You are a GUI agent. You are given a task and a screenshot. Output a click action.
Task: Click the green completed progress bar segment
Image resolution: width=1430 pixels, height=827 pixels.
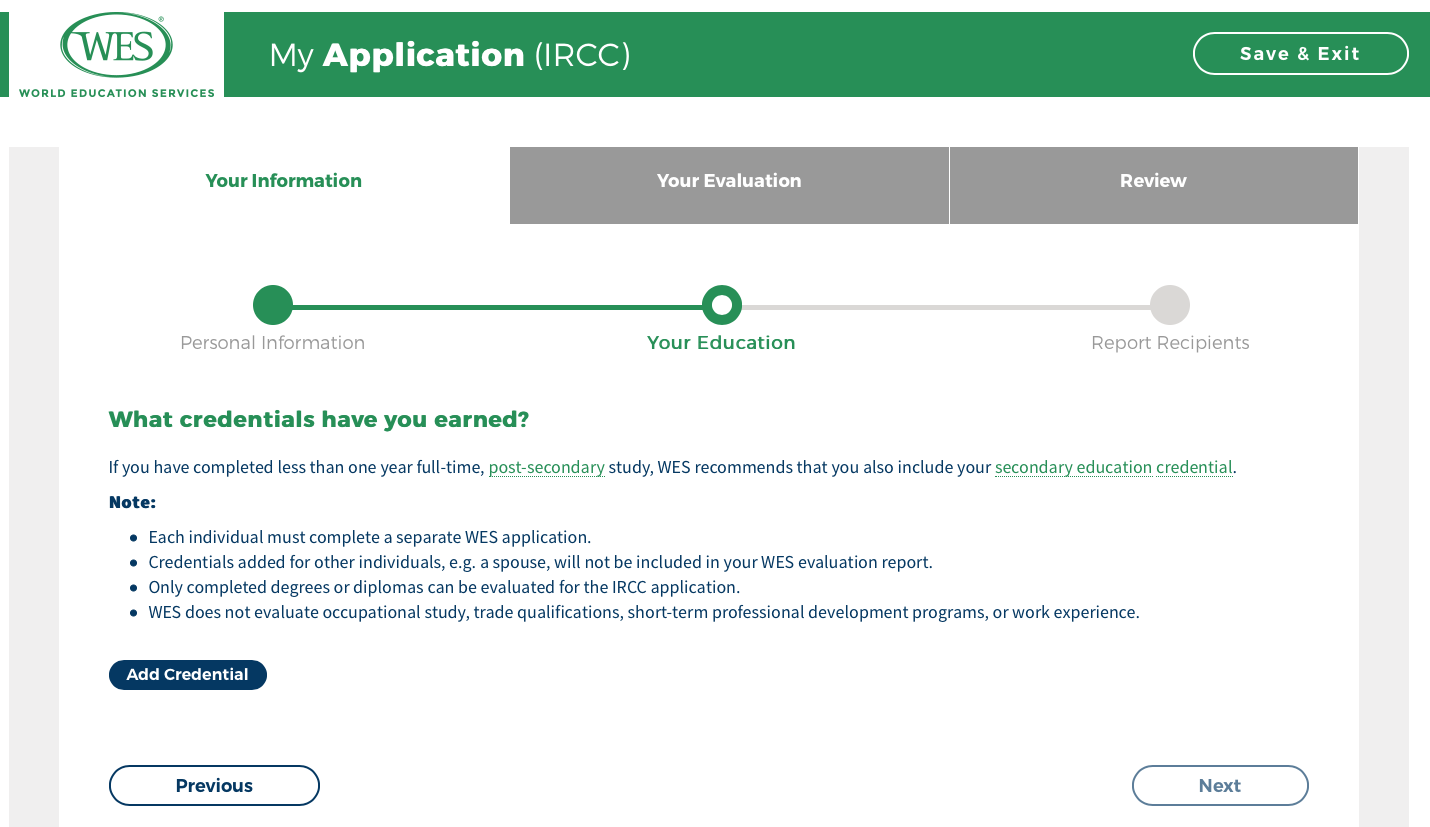point(497,307)
